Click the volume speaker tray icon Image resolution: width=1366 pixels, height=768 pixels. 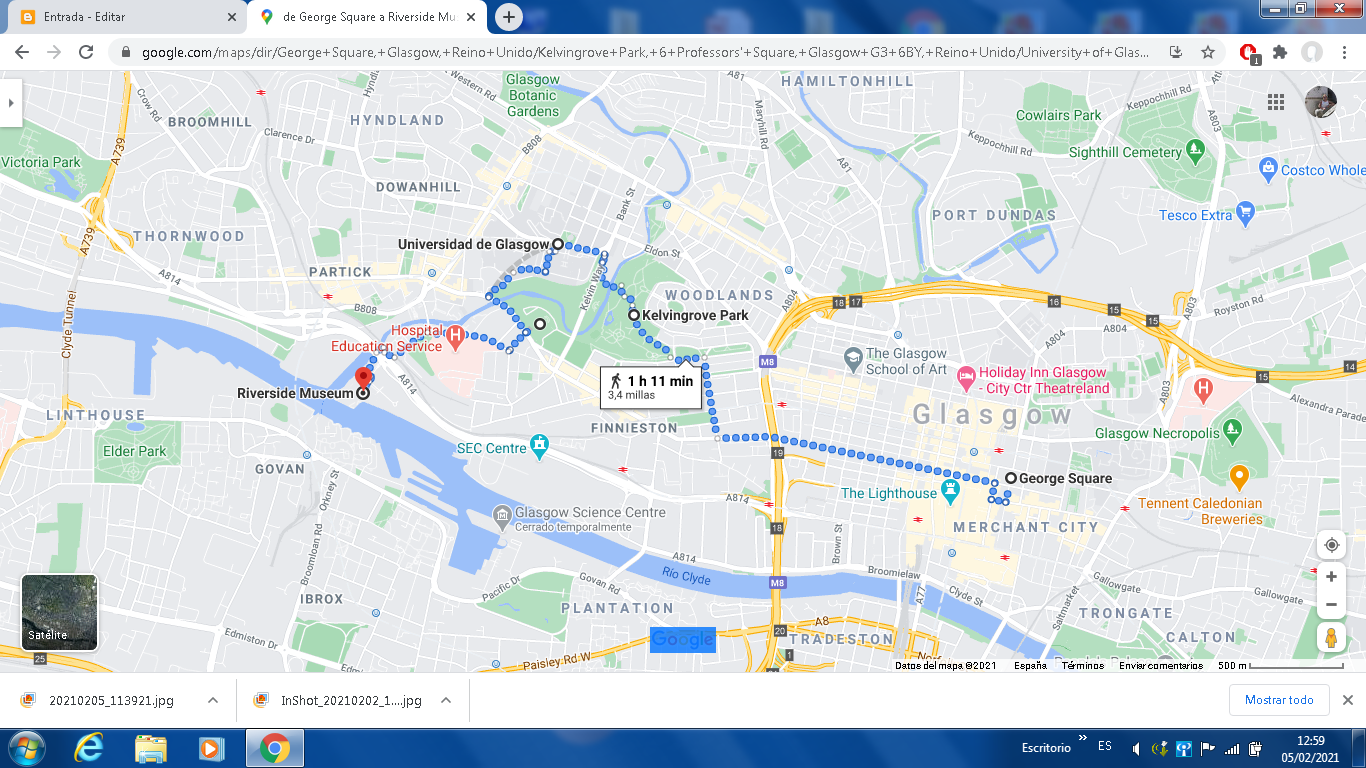[x=1137, y=748]
